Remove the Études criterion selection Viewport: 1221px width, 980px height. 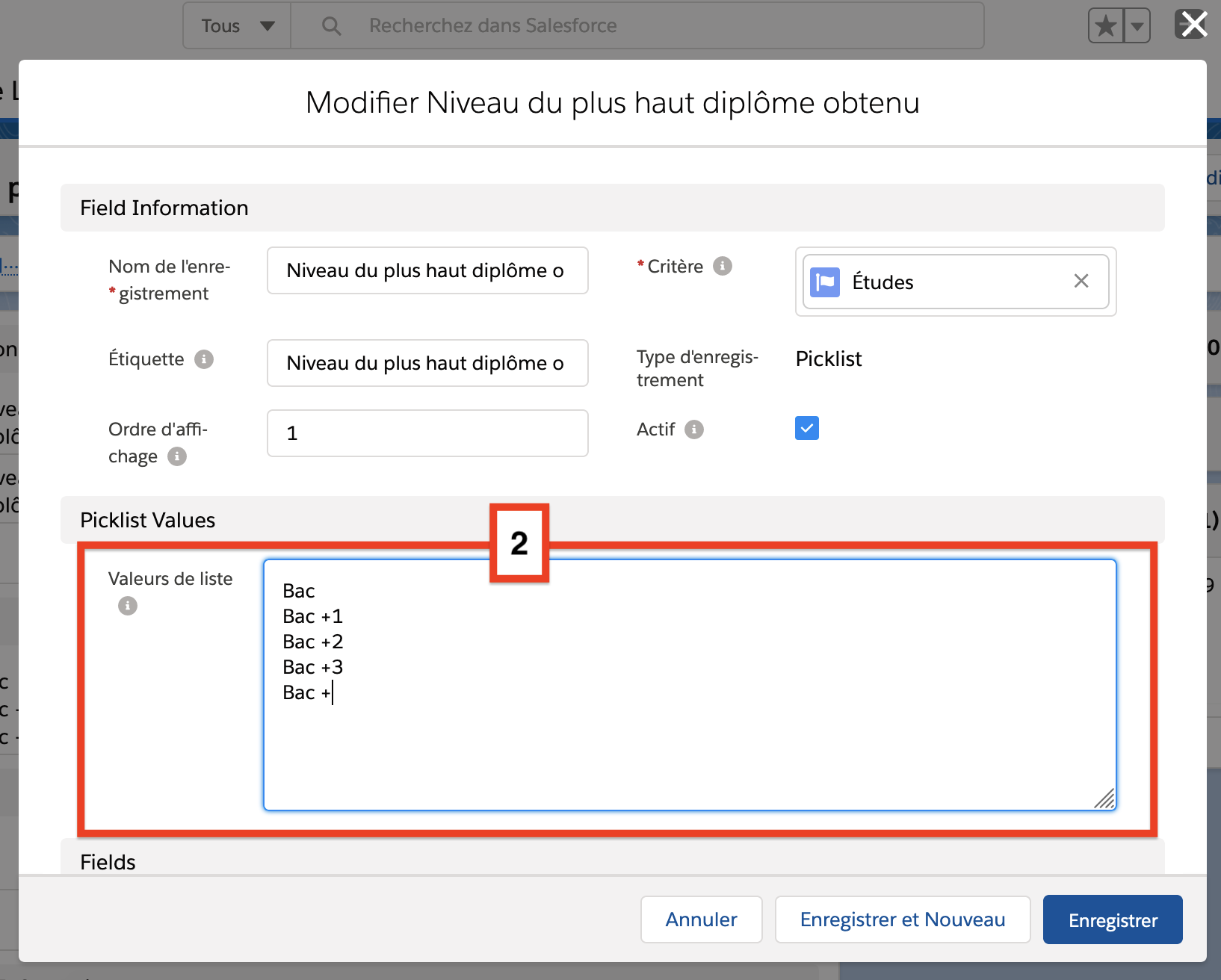pyautogui.click(x=1081, y=281)
